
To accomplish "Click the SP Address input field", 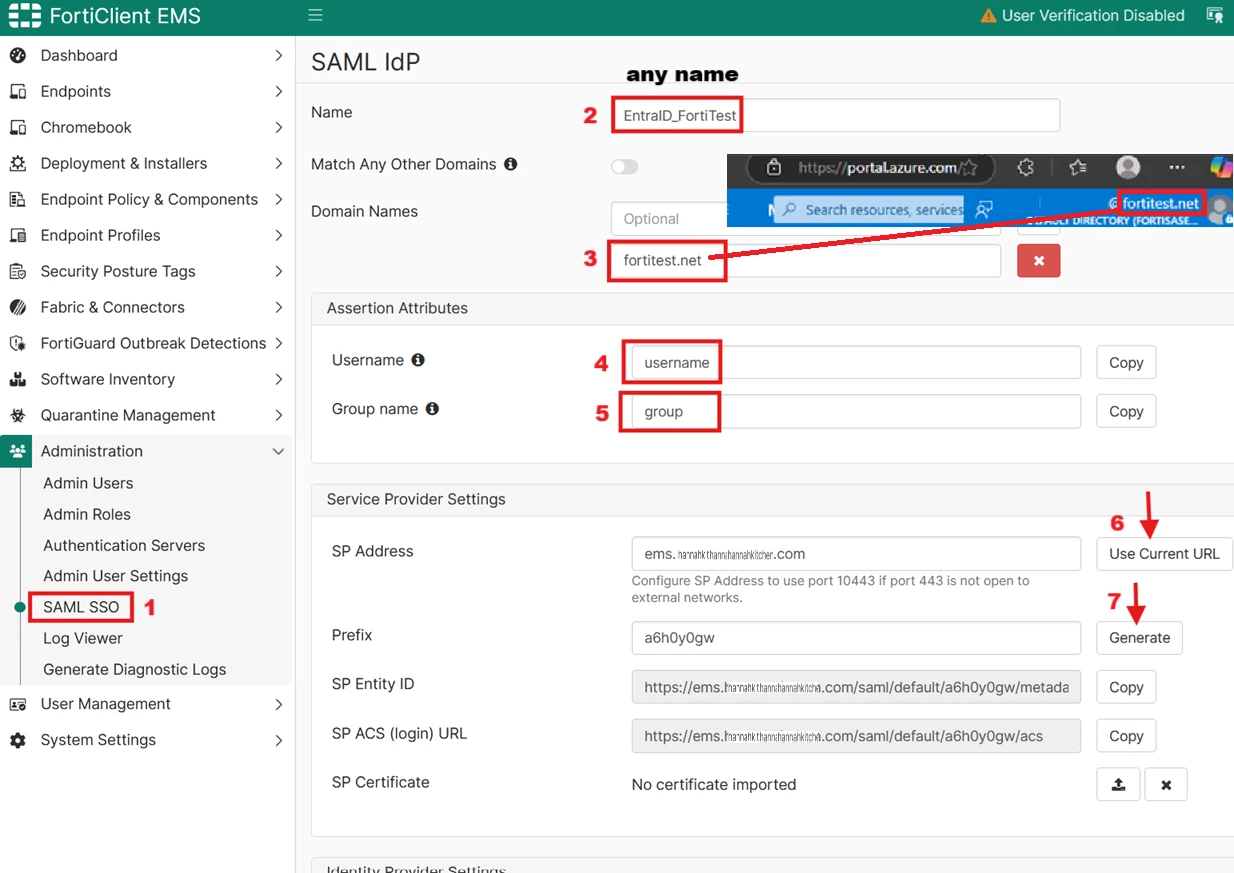I will click(x=856, y=554).
